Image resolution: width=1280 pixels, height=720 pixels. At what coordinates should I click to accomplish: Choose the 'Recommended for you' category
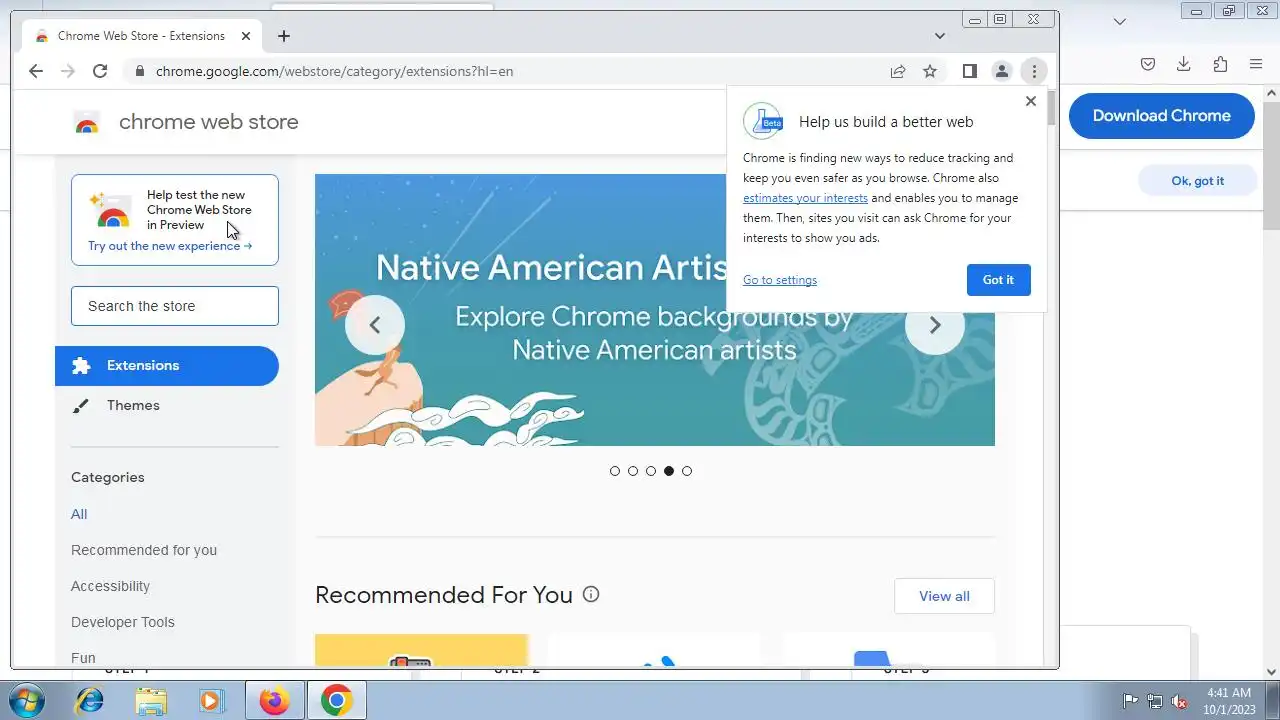coord(144,550)
